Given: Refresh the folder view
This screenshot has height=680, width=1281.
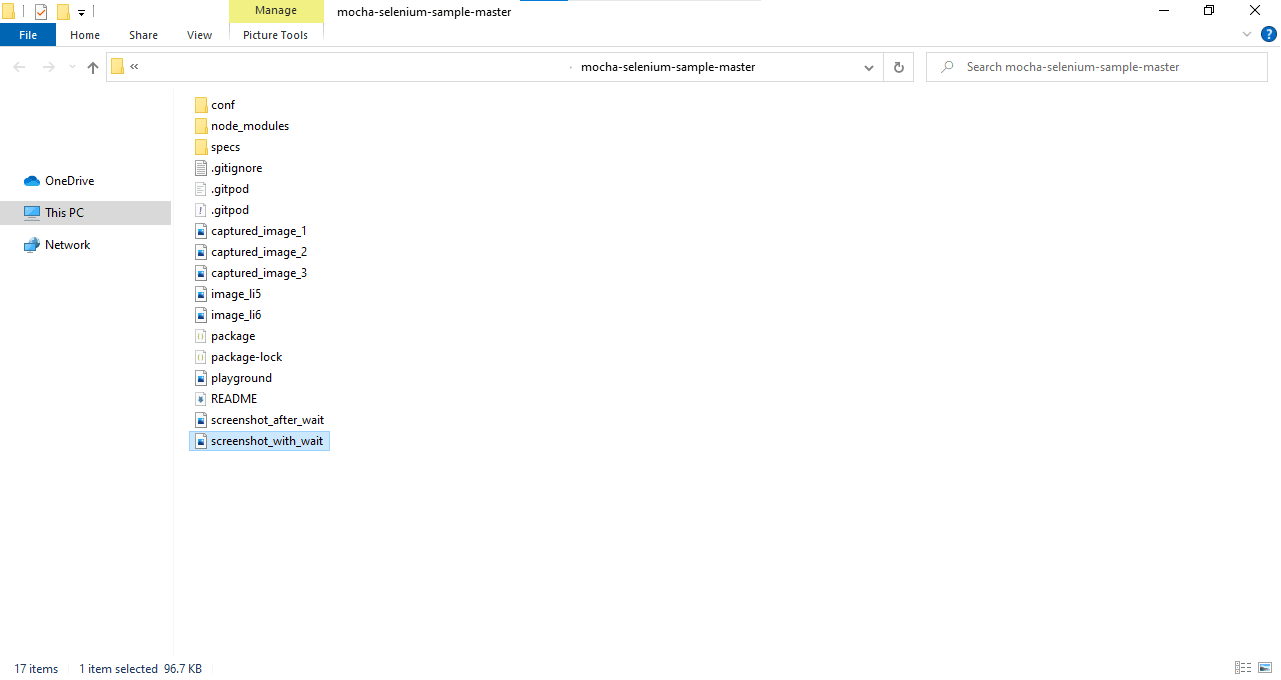Looking at the screenshot, I should 898,67.
